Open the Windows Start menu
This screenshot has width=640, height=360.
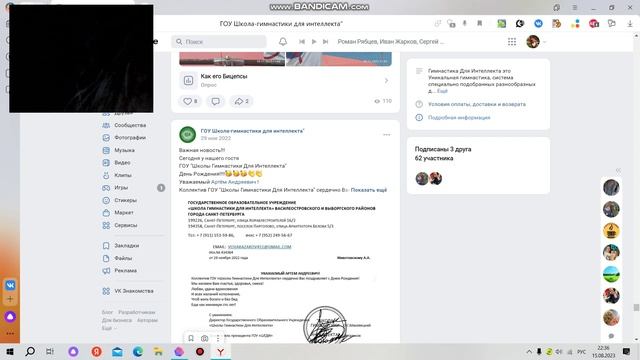click(10, 351)
